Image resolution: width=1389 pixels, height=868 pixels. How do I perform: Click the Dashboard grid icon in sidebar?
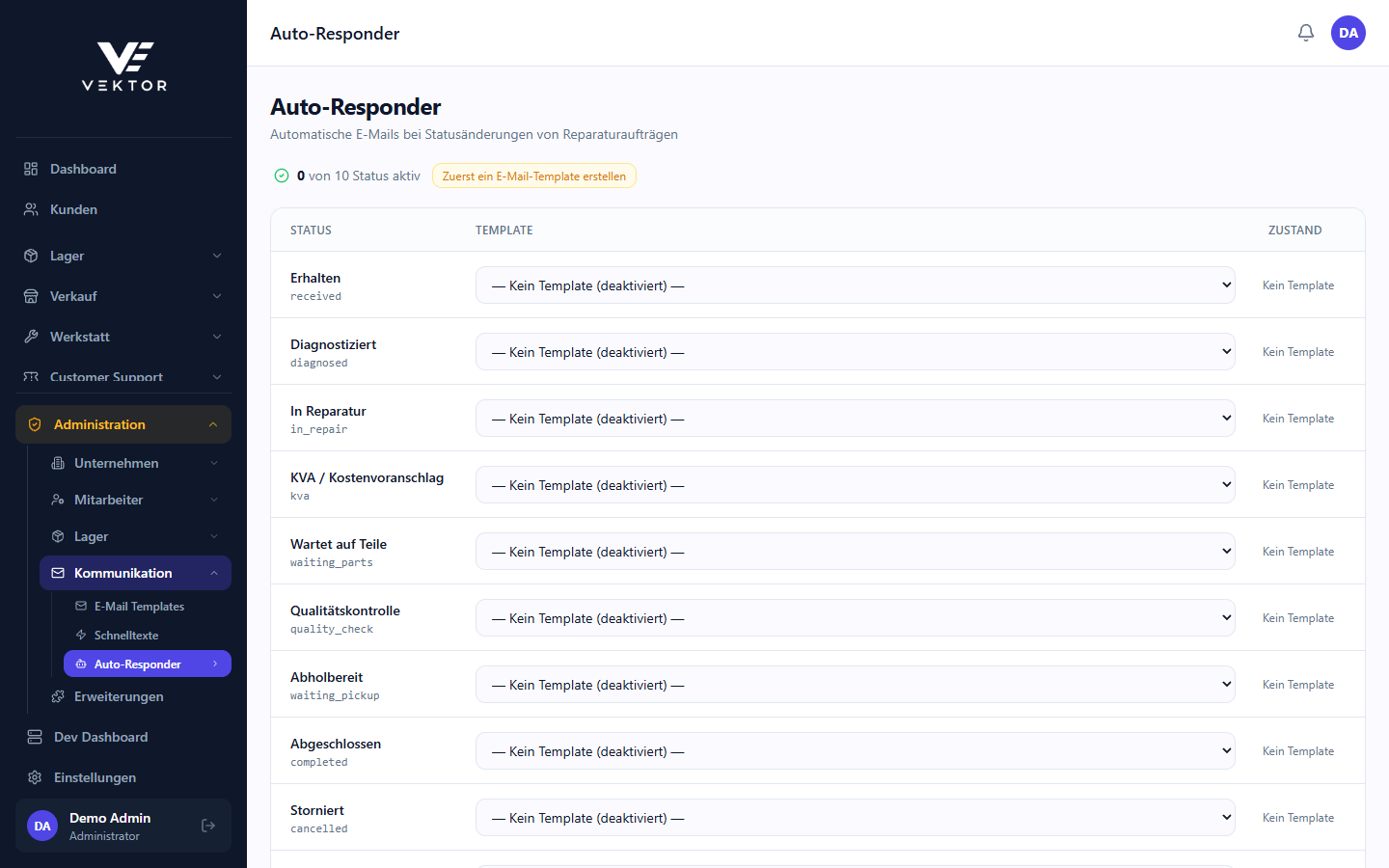31,169
